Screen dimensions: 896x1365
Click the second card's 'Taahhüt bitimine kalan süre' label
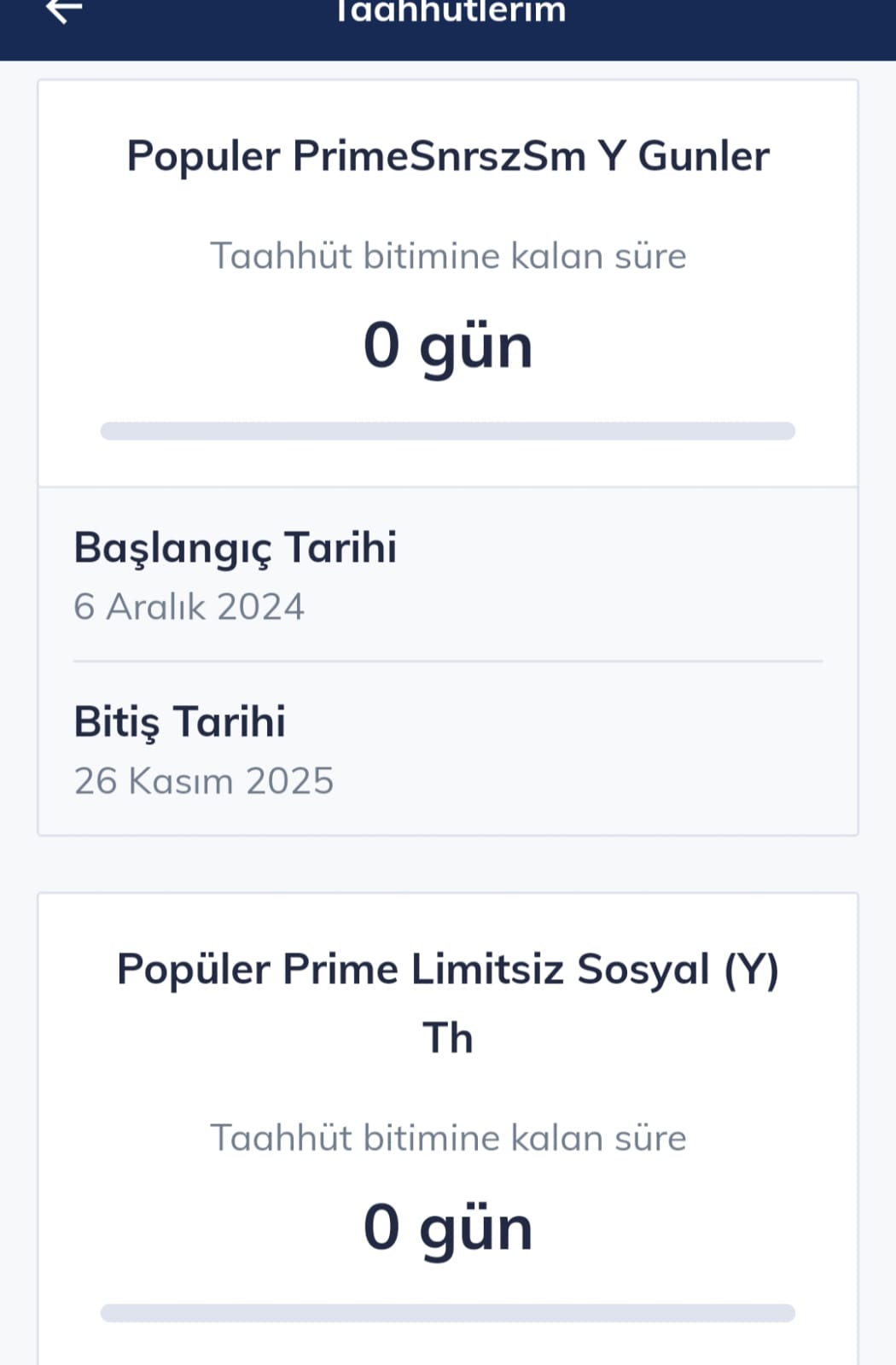click(448, 1138)
